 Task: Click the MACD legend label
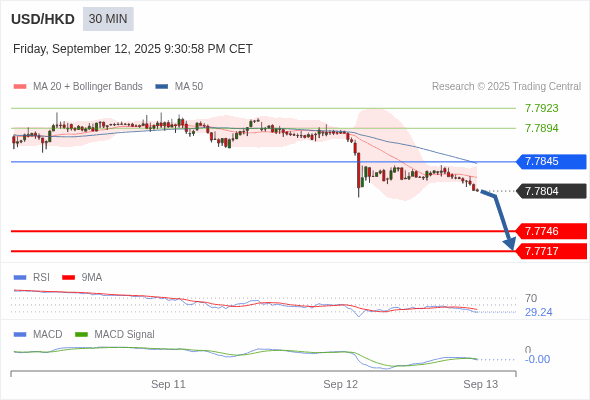click(48, 335)
